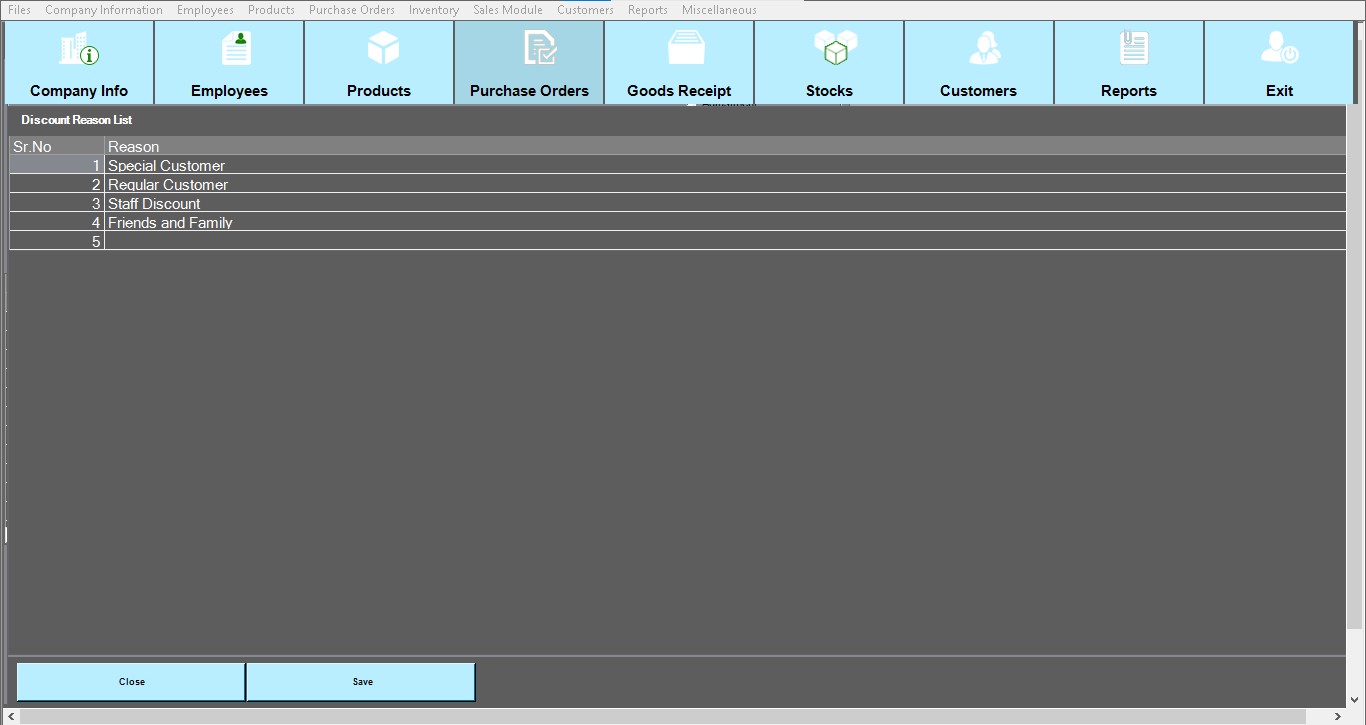Open the Sales Module menu
Image resolution: width=1366 pixels, height=725 pixels.
(x=507, y=10)
